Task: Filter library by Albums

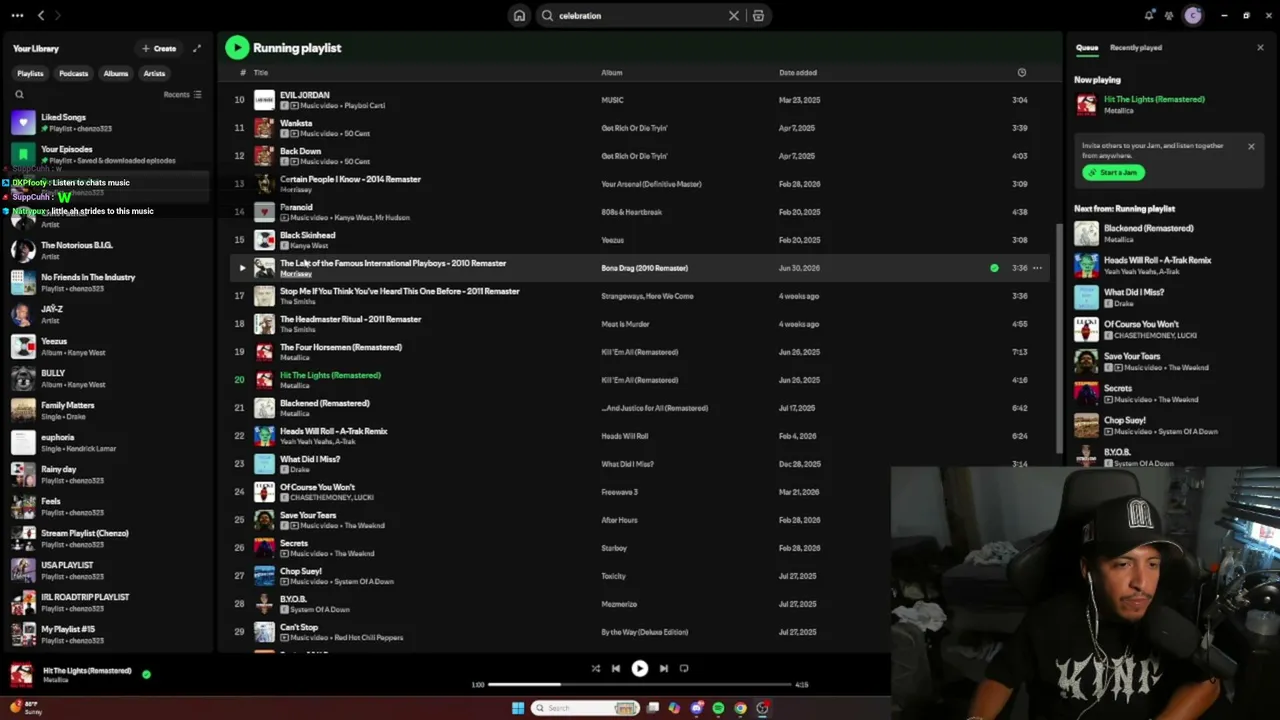Action: [x=116, y=73]
